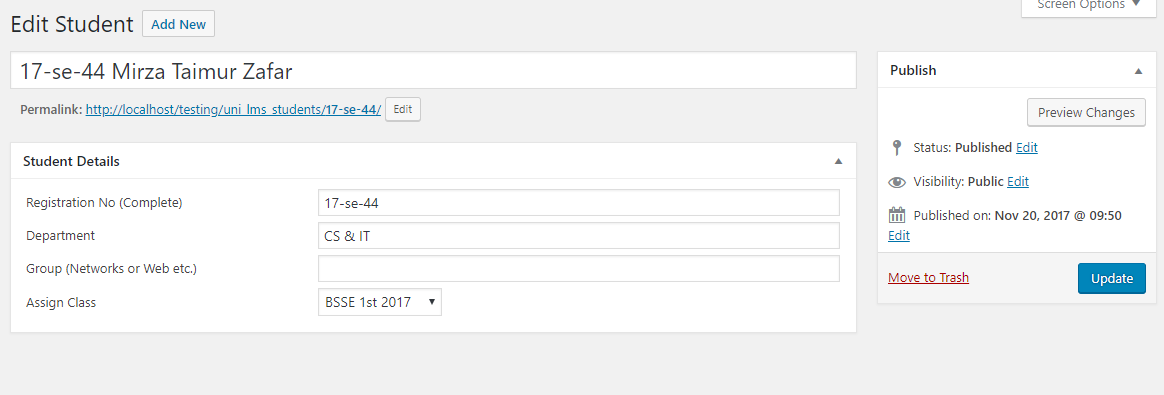This screenshot has height=395, width=1164.
Task: Click the empty Group input field
Action: tap(578, 269)
